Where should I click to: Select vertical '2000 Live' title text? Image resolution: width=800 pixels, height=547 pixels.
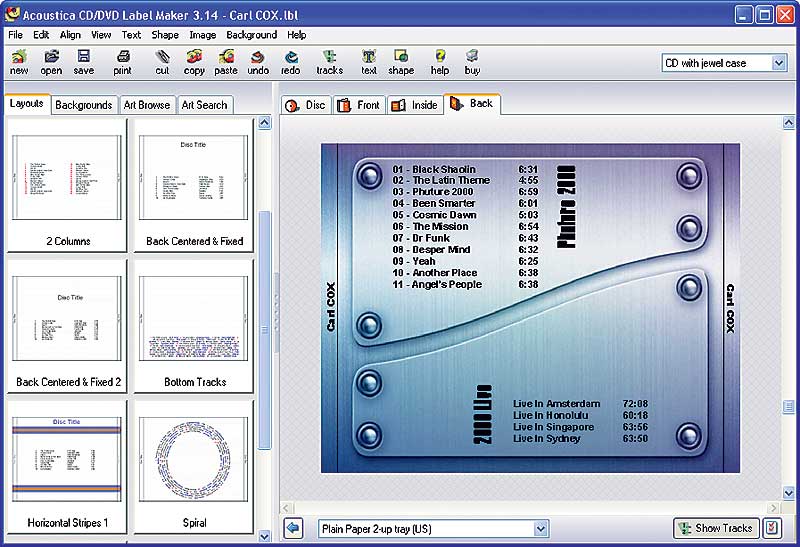pyautogui.click(x=483, y=414)
